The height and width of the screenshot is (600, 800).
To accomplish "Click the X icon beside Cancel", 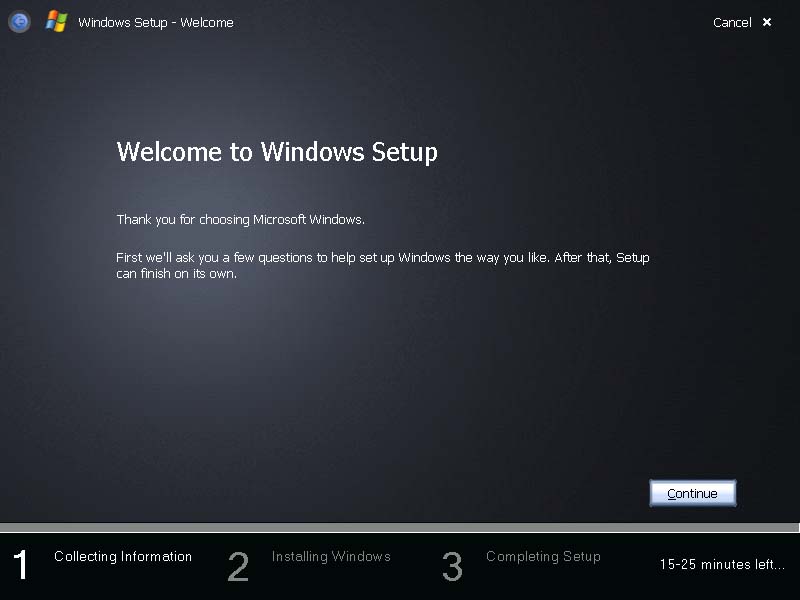I will point(767,22).
